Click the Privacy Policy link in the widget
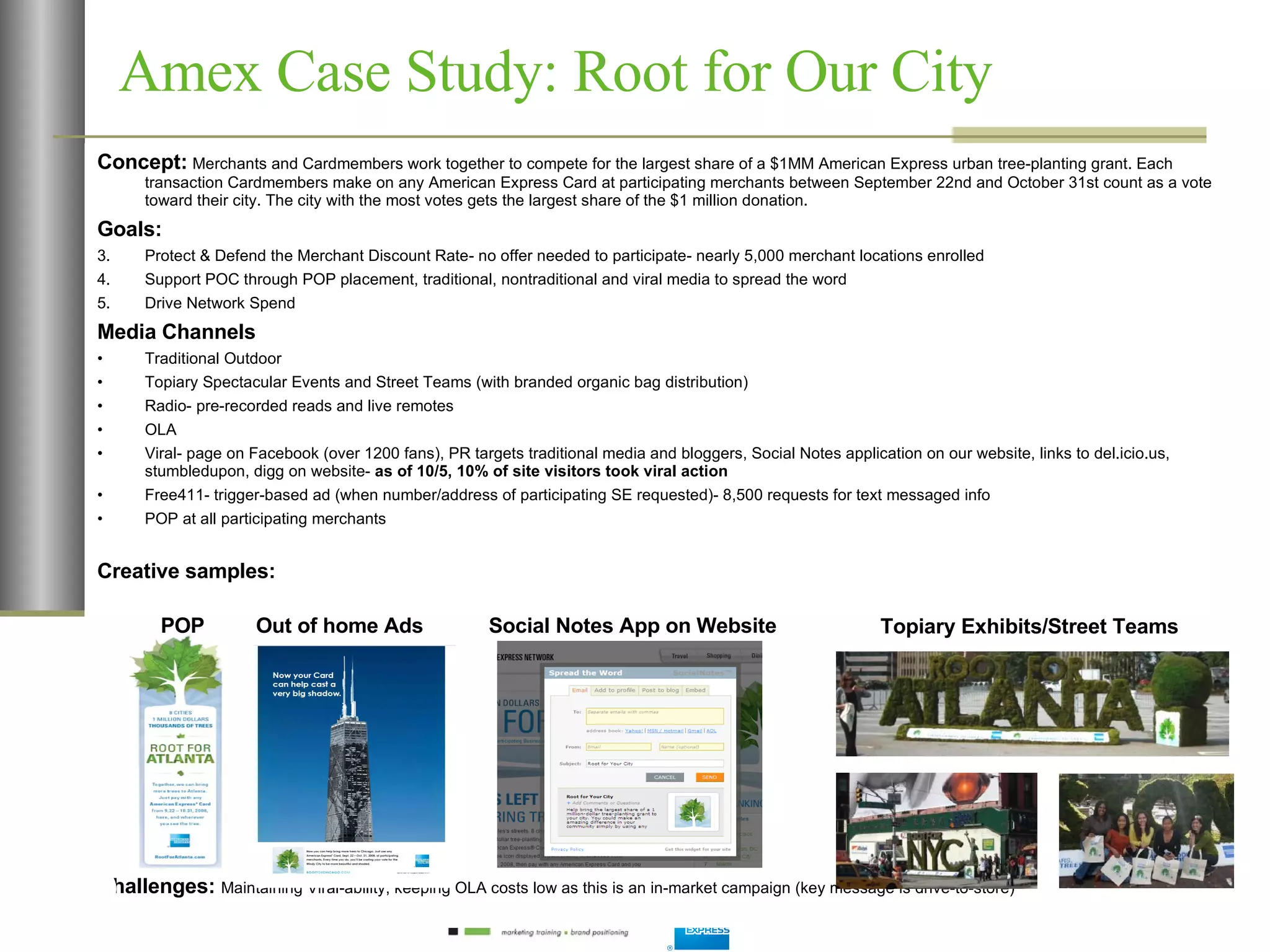 (567, 849)
